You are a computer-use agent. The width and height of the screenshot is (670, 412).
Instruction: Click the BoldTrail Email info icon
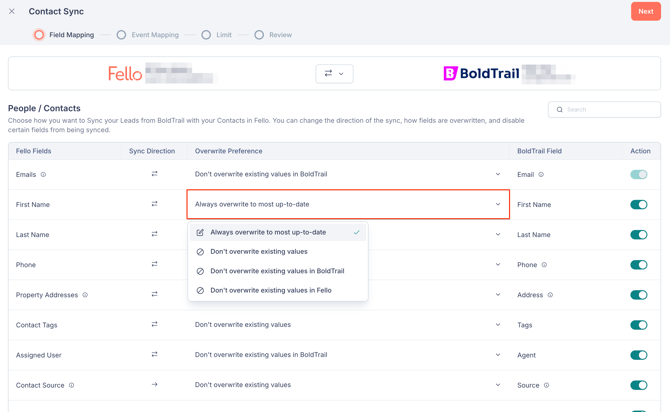pyautogui.click(x=541, y=174)
